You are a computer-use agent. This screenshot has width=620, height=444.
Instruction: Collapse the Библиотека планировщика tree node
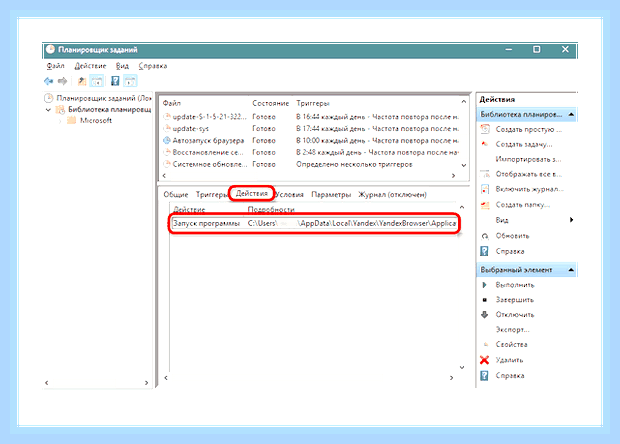tap(48, 110)
